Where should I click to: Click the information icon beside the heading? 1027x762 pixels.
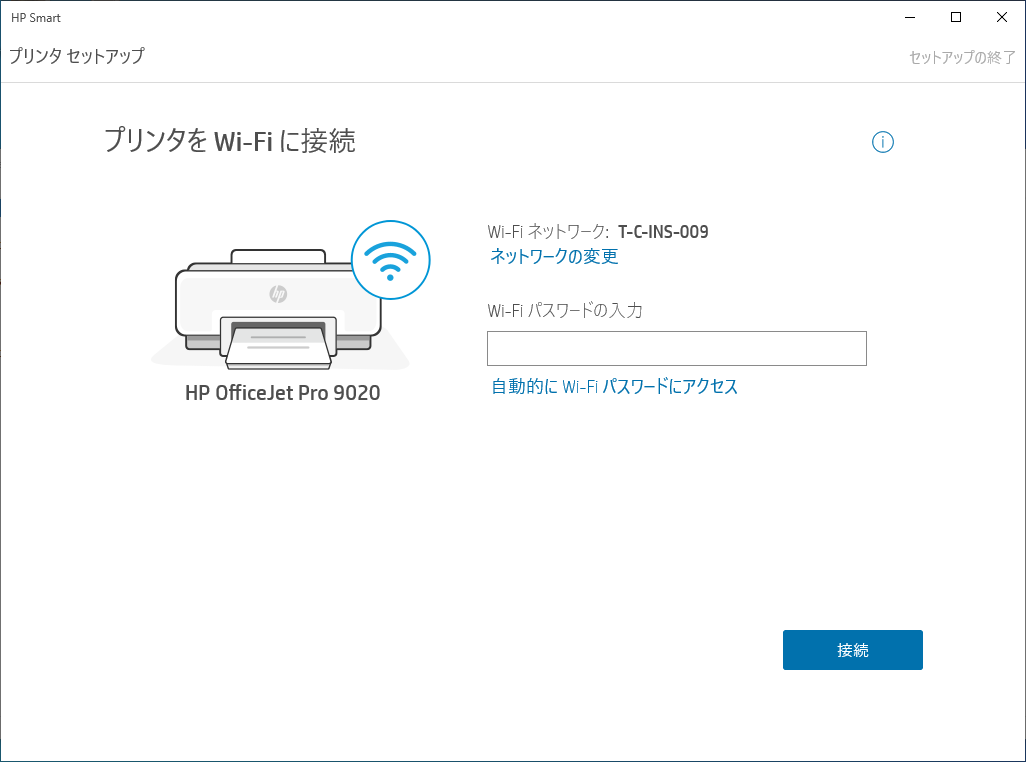point(883,143)
